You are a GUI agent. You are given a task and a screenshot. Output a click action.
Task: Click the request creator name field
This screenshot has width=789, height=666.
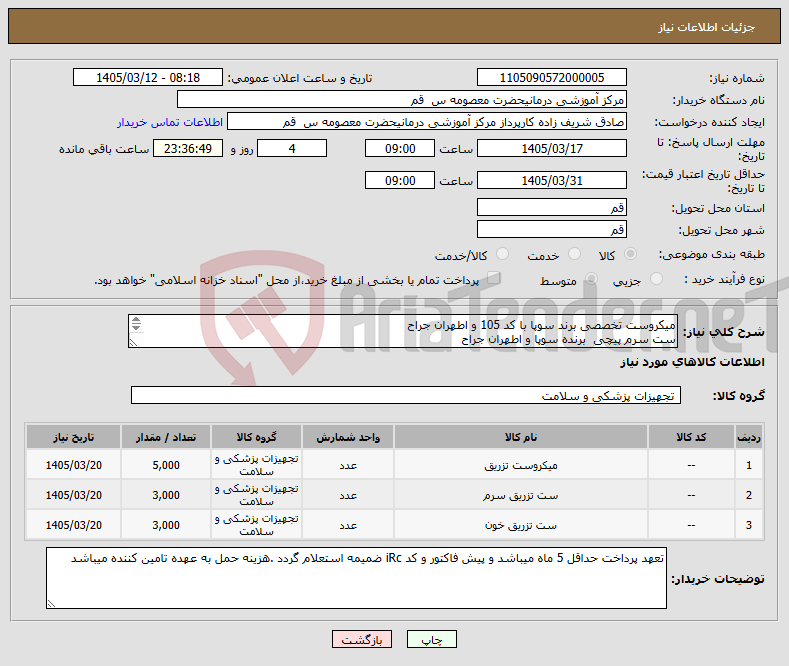427,122
